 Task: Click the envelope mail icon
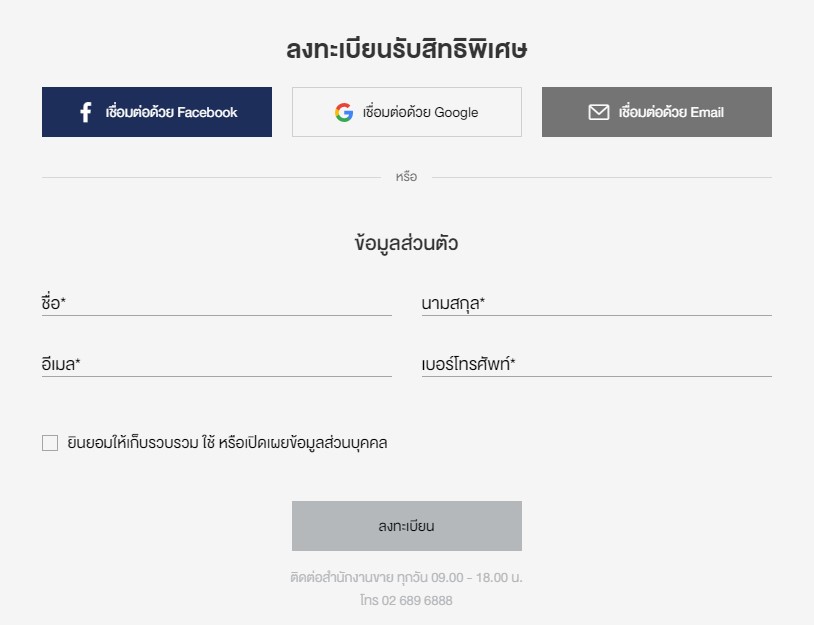pyautogui.click(x=599, y=112)
